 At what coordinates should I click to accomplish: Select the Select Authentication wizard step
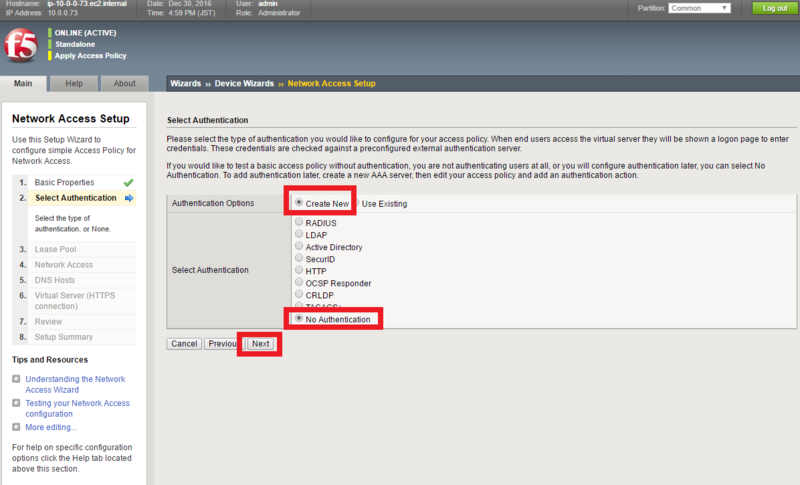pyautogui.click(x=76, y=198)
